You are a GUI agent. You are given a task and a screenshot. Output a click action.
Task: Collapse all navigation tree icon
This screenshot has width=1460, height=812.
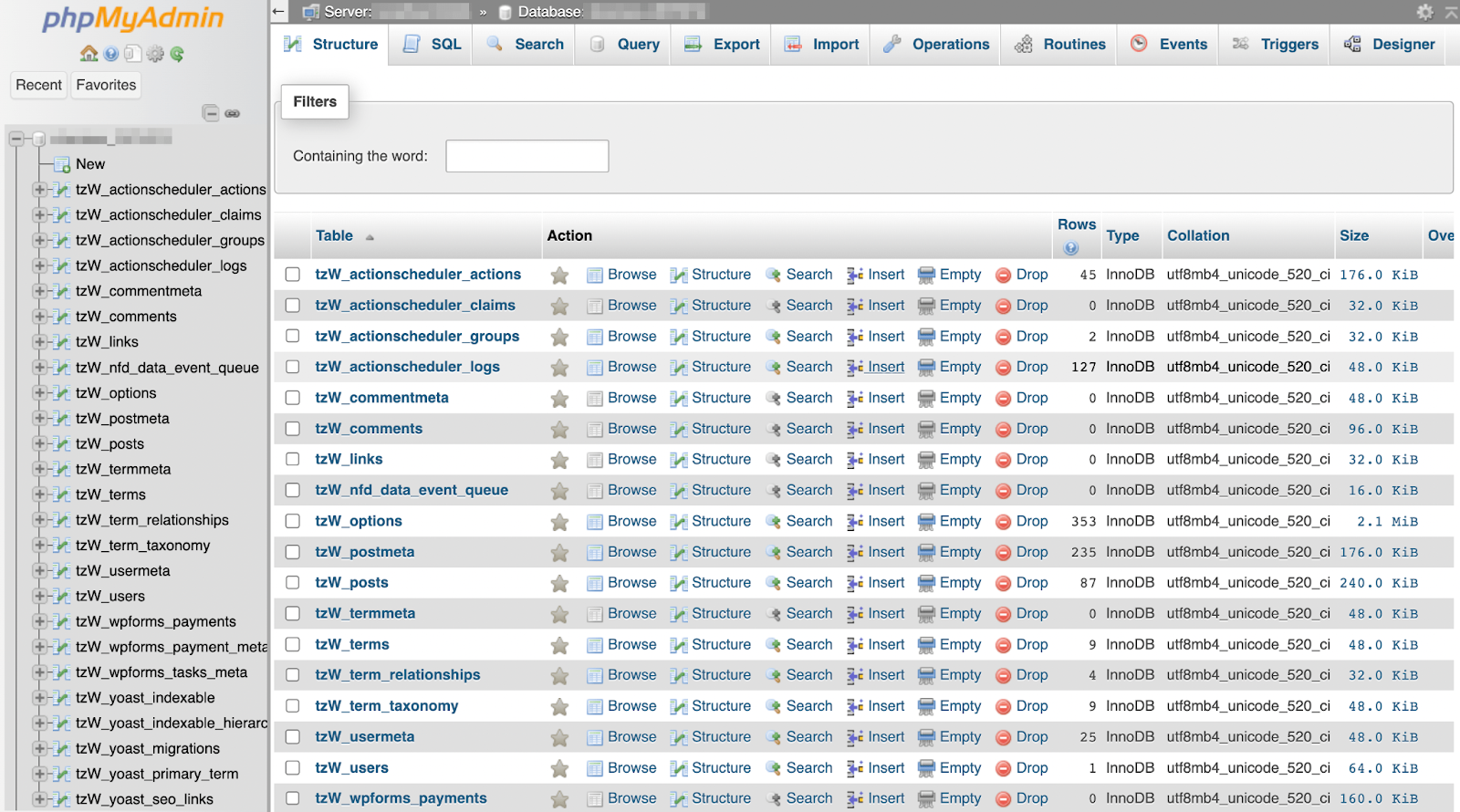pos(211,113)
